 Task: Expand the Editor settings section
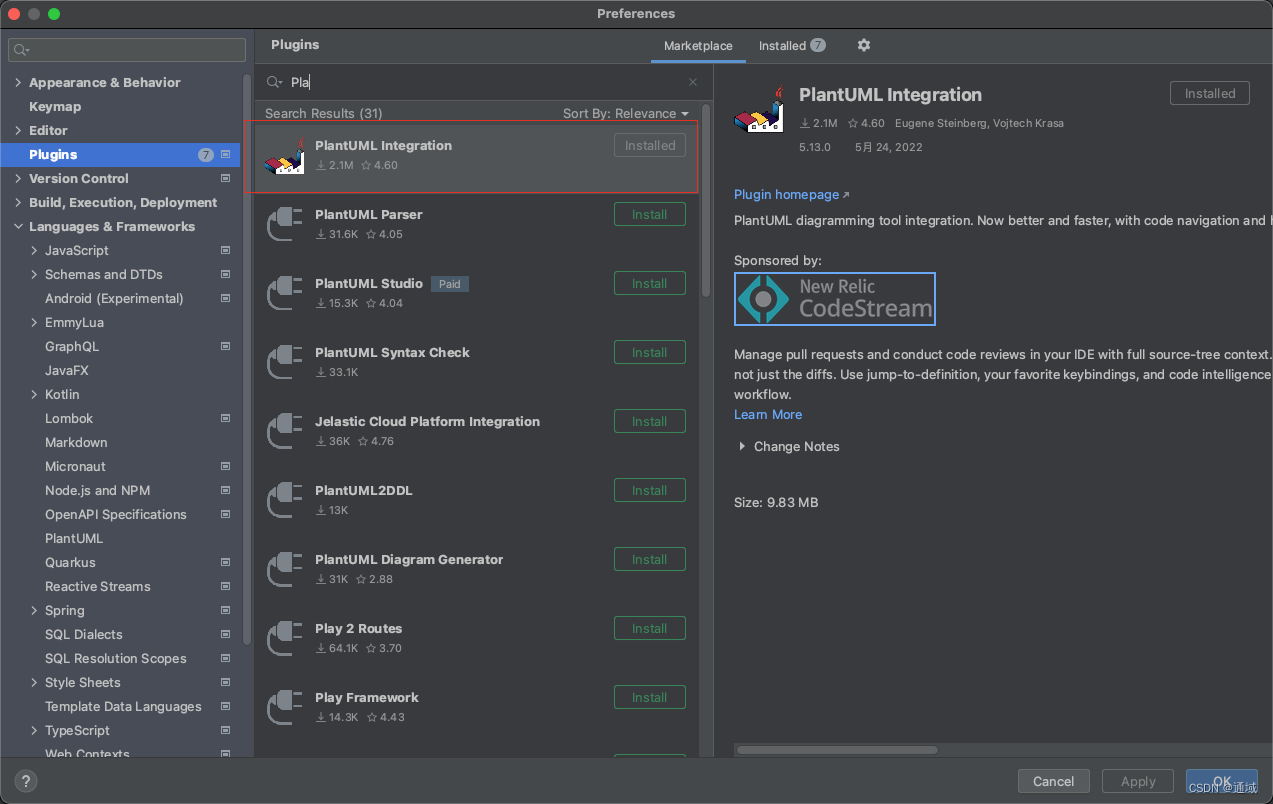coord(18,131)
